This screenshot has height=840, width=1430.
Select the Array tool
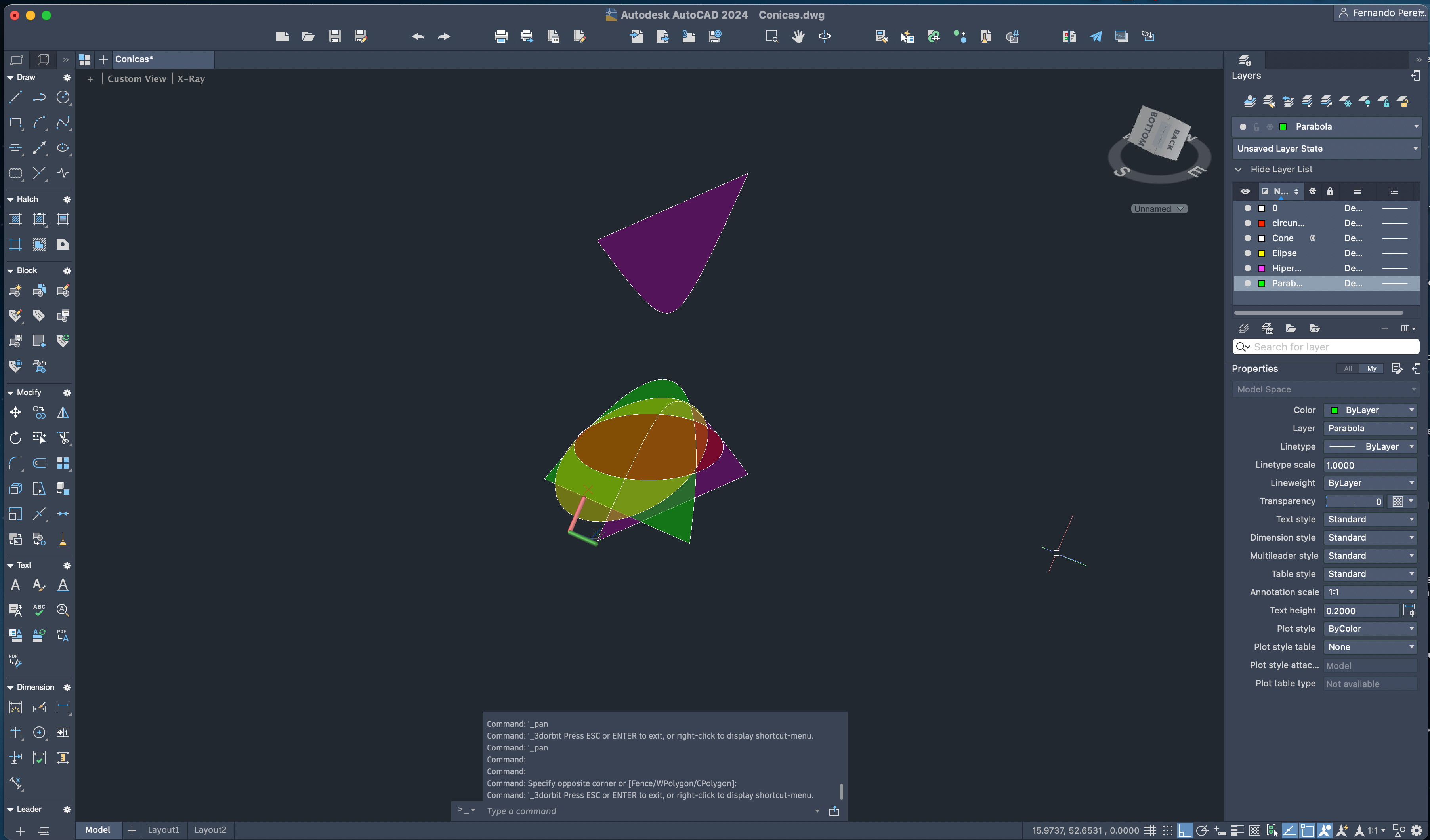point(63,463)
